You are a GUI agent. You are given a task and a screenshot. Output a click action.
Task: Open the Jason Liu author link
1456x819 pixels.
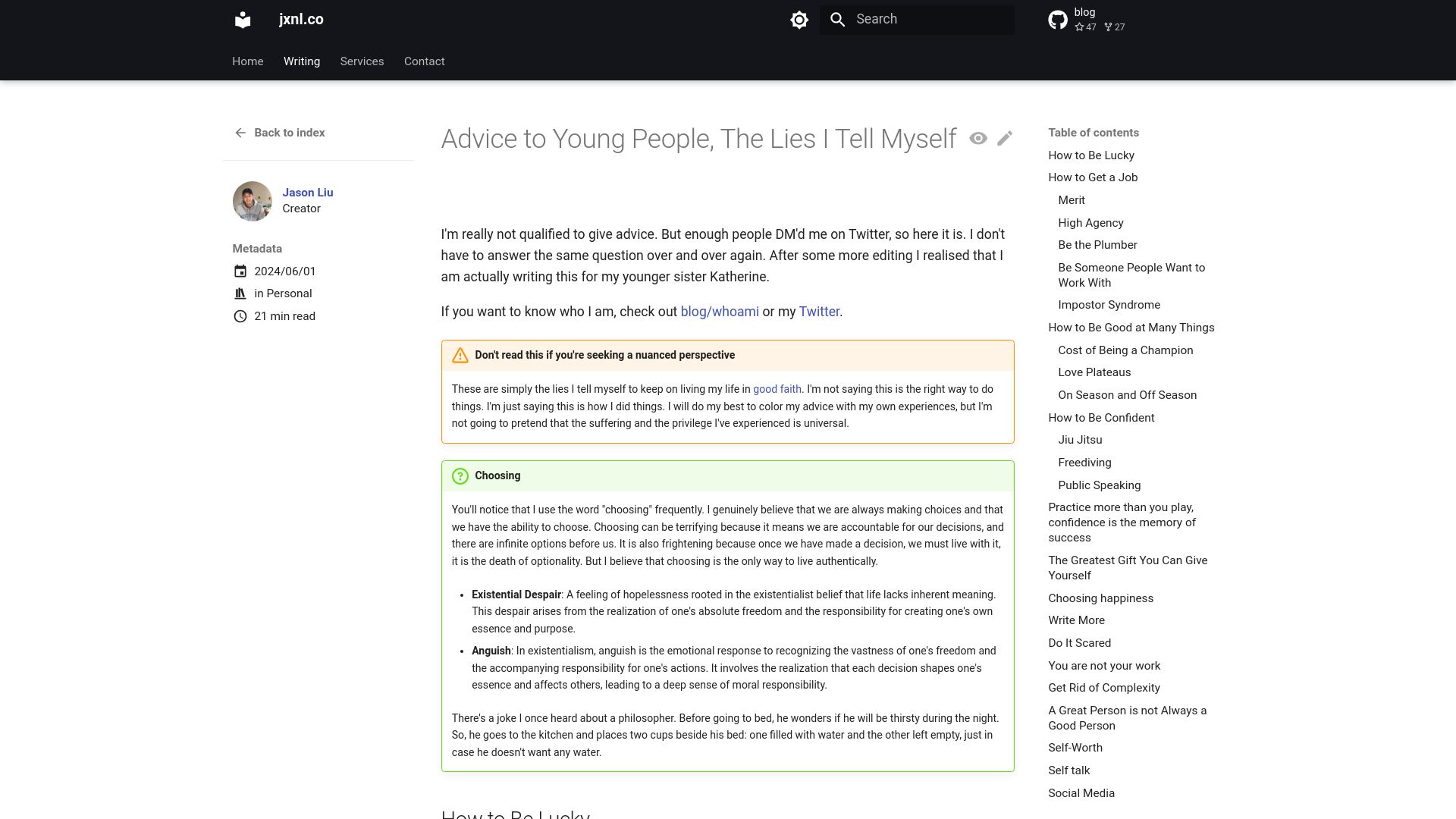click(x=308, y=193)
